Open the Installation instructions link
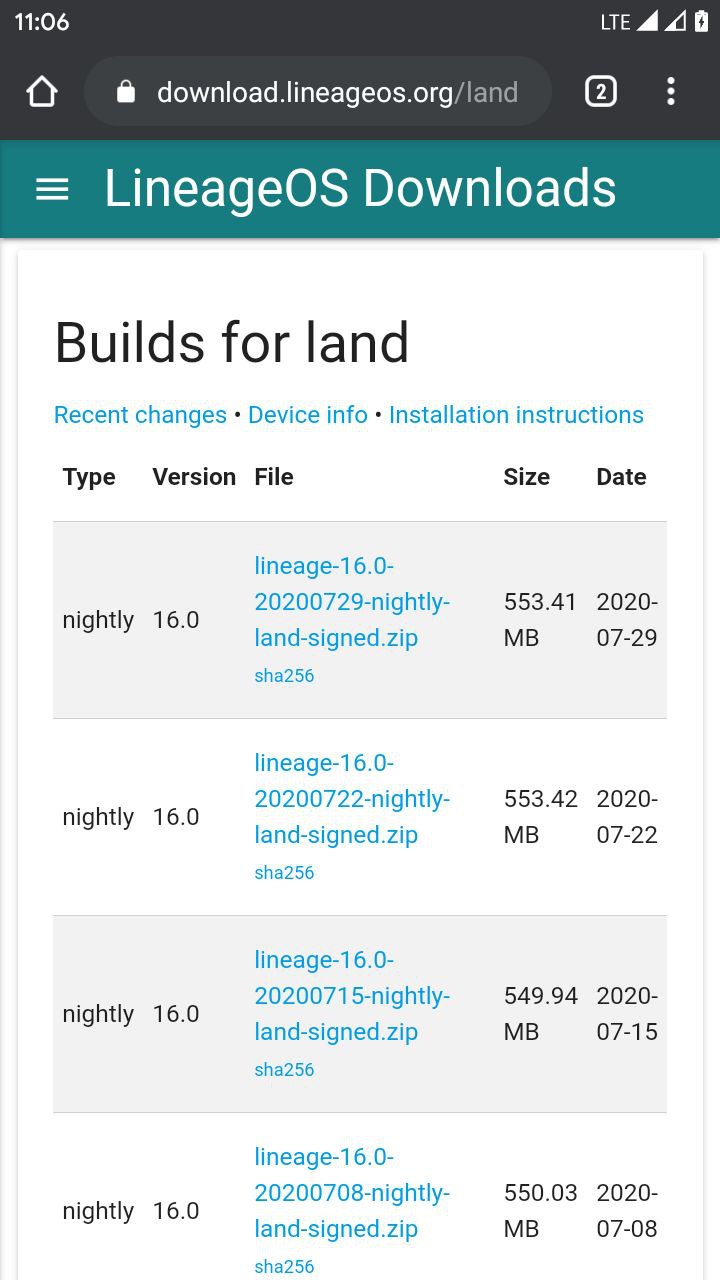This screenshot has width=720, height=1280. pos(516,415)
